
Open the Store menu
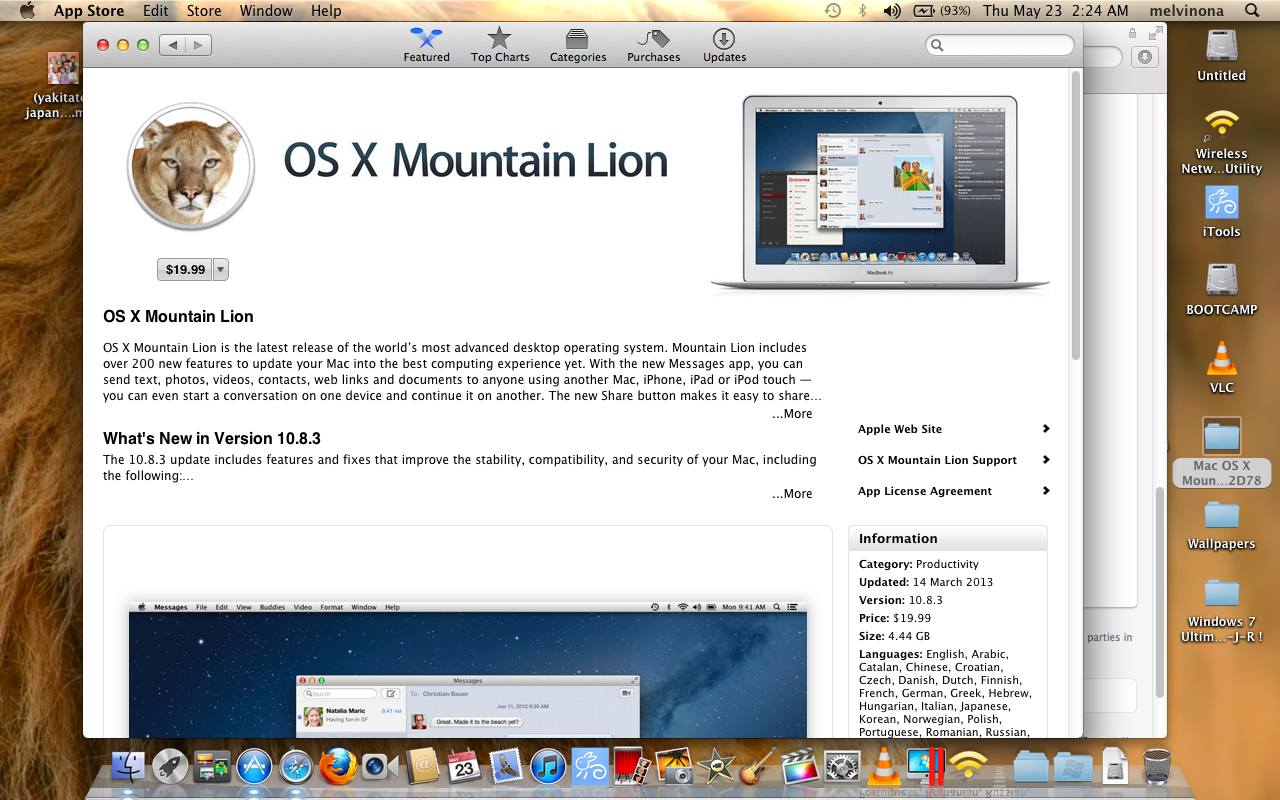(204, 11)
